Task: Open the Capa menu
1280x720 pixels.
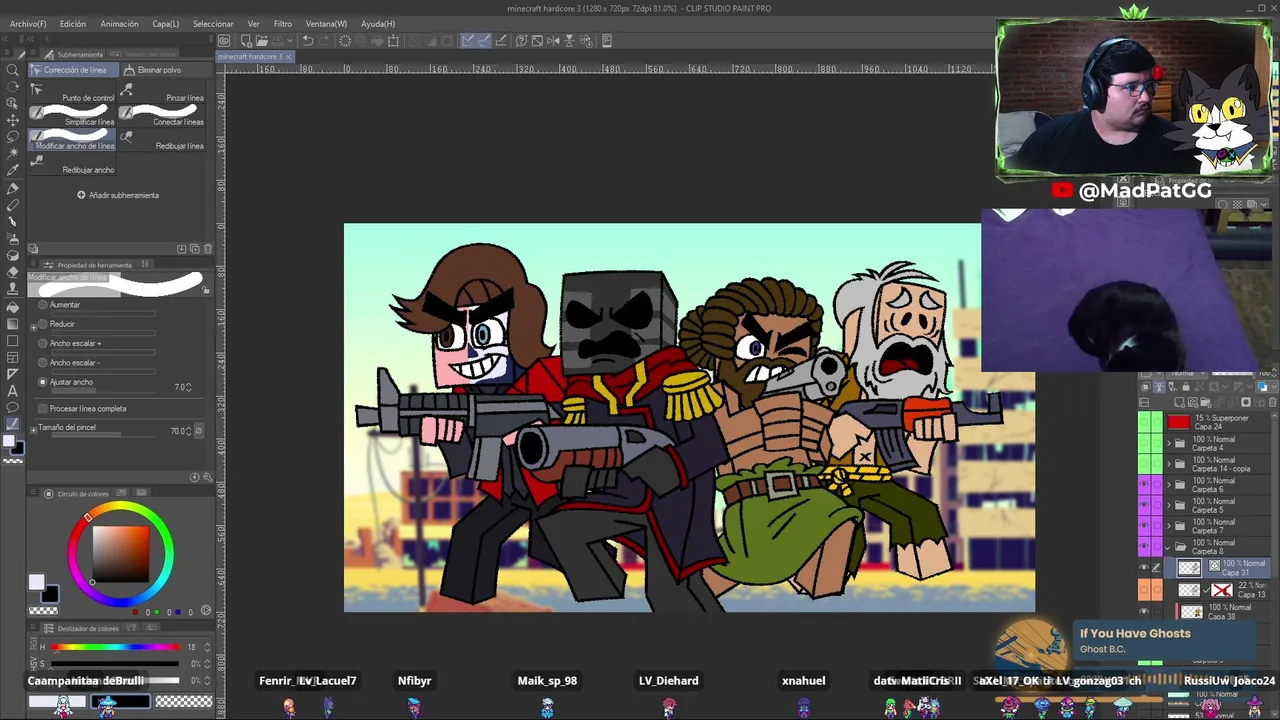Action: 166,24
